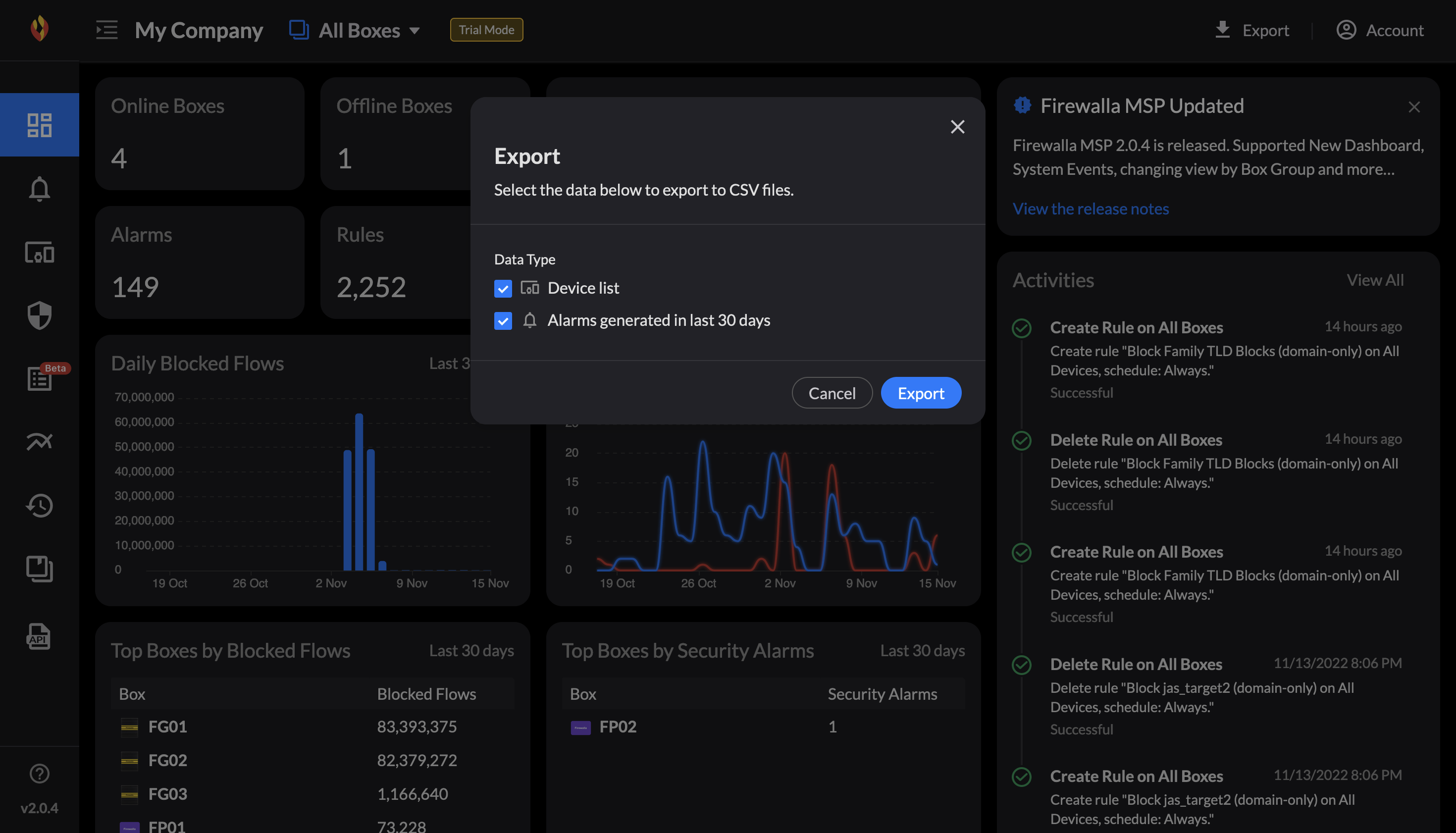Click the bell icon beside Alarms generated
Image resolution: width=1456 pixels, height=833 pixels.
pyautogui.click(x=530, y=320)
